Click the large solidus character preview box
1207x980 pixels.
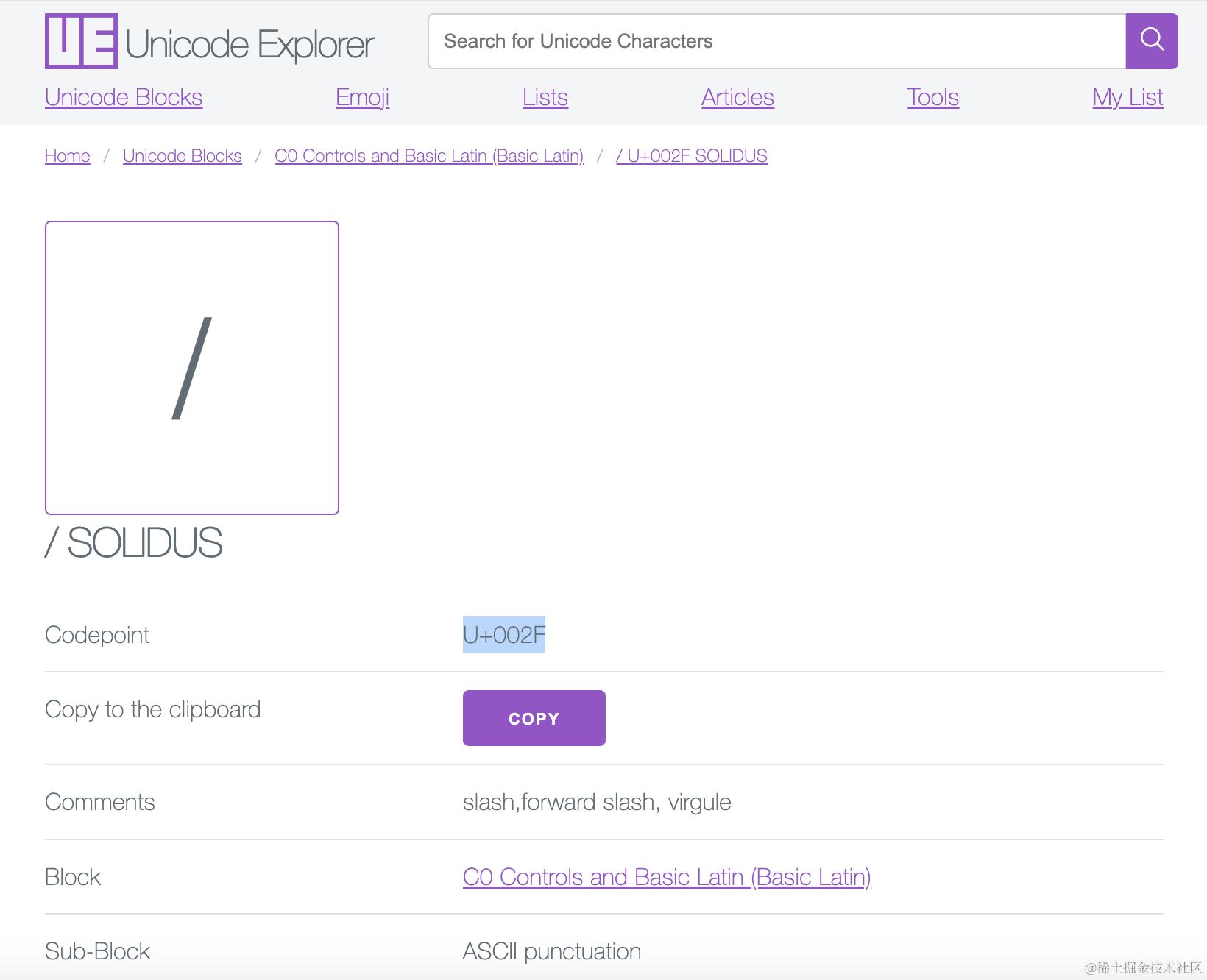pyautogui.click(x=192, y=368)
